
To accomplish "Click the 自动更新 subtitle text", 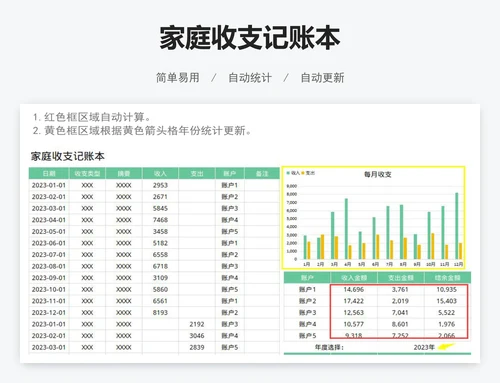I will click(x=322, y=78).
